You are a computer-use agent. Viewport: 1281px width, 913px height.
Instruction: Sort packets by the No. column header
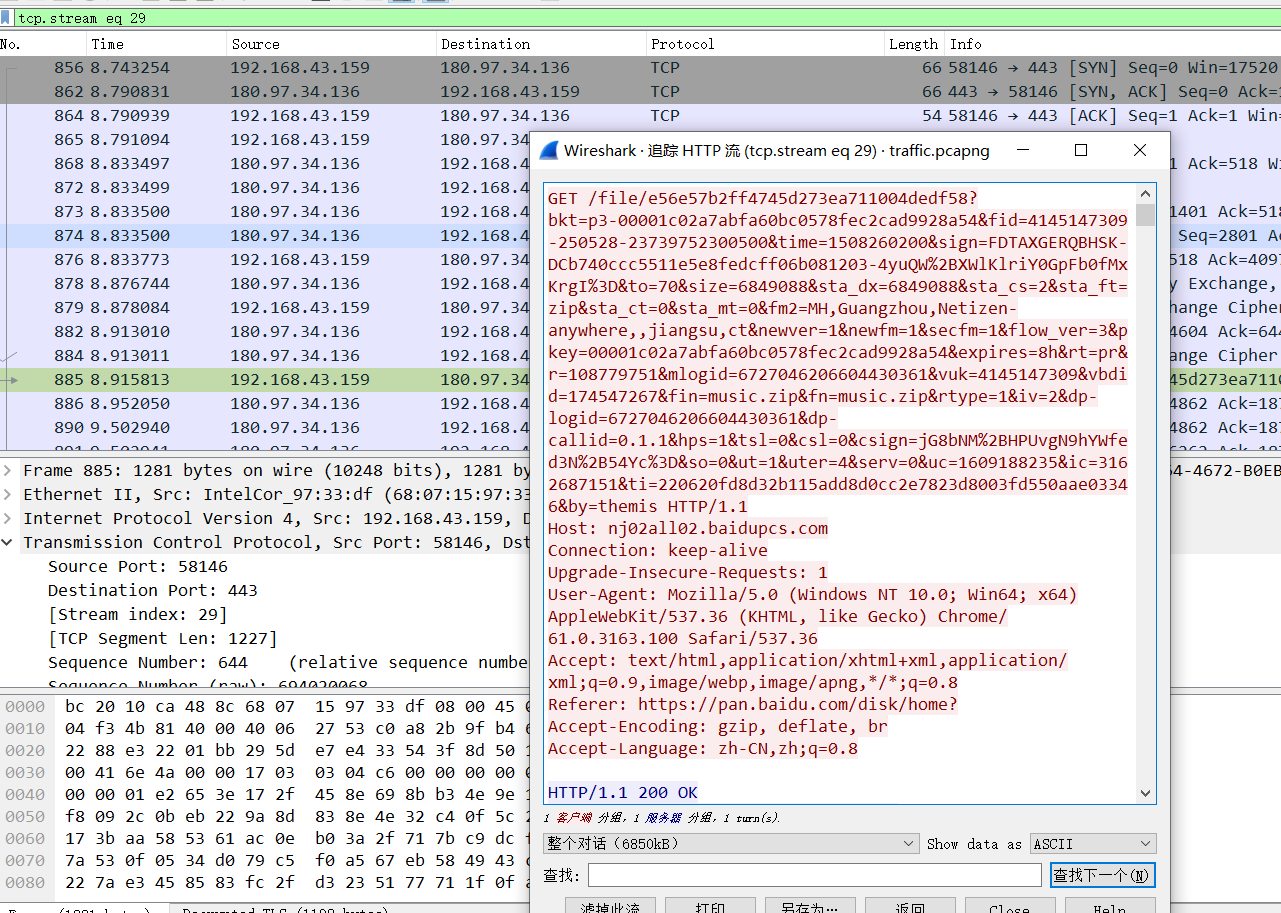[42, 44]
